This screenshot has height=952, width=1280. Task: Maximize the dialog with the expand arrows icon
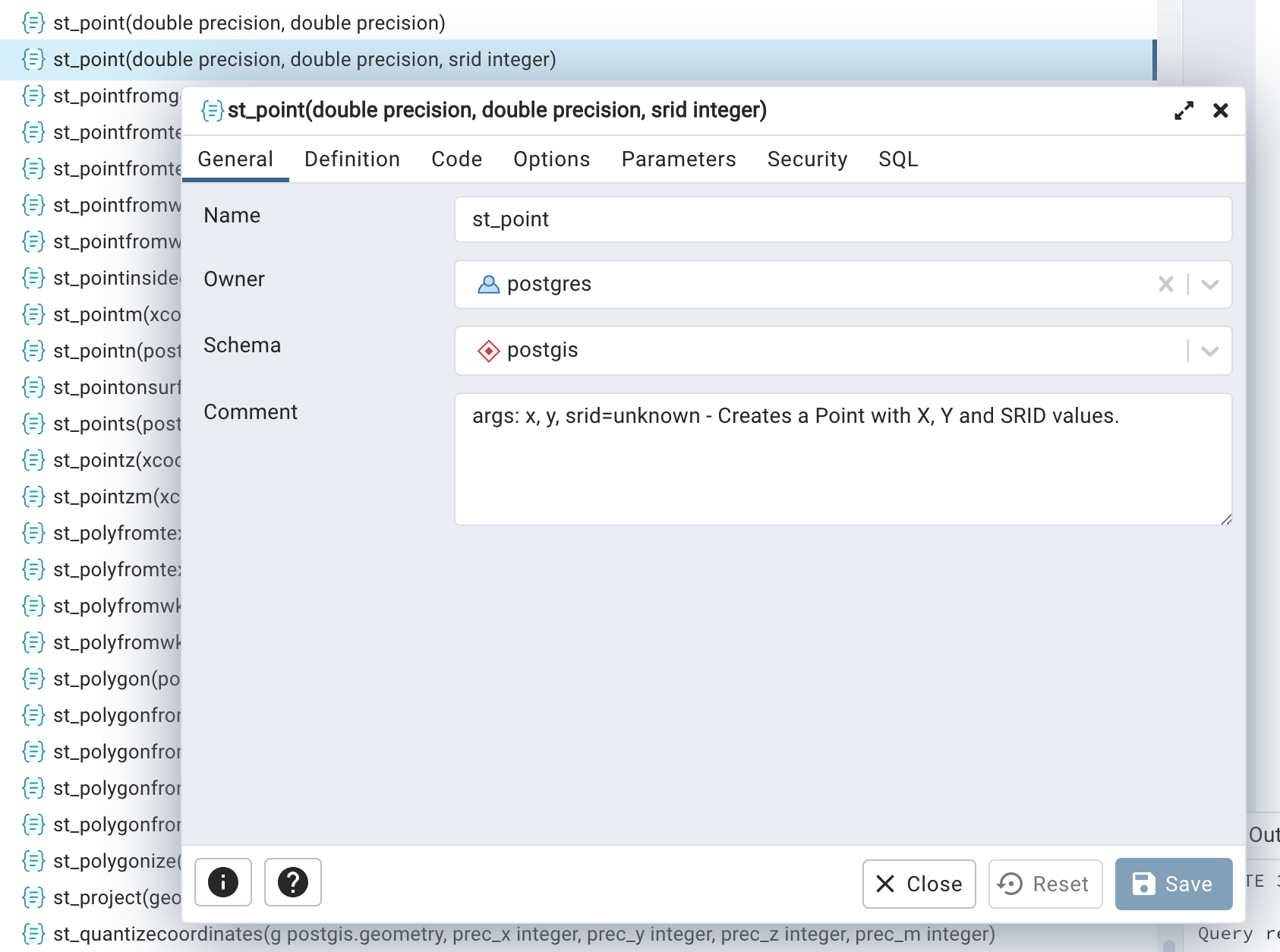[1184, 111]
